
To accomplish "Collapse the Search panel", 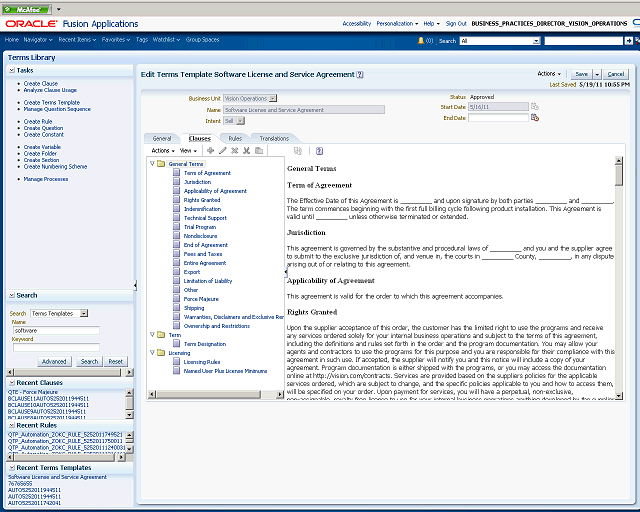I will [12, 295].
